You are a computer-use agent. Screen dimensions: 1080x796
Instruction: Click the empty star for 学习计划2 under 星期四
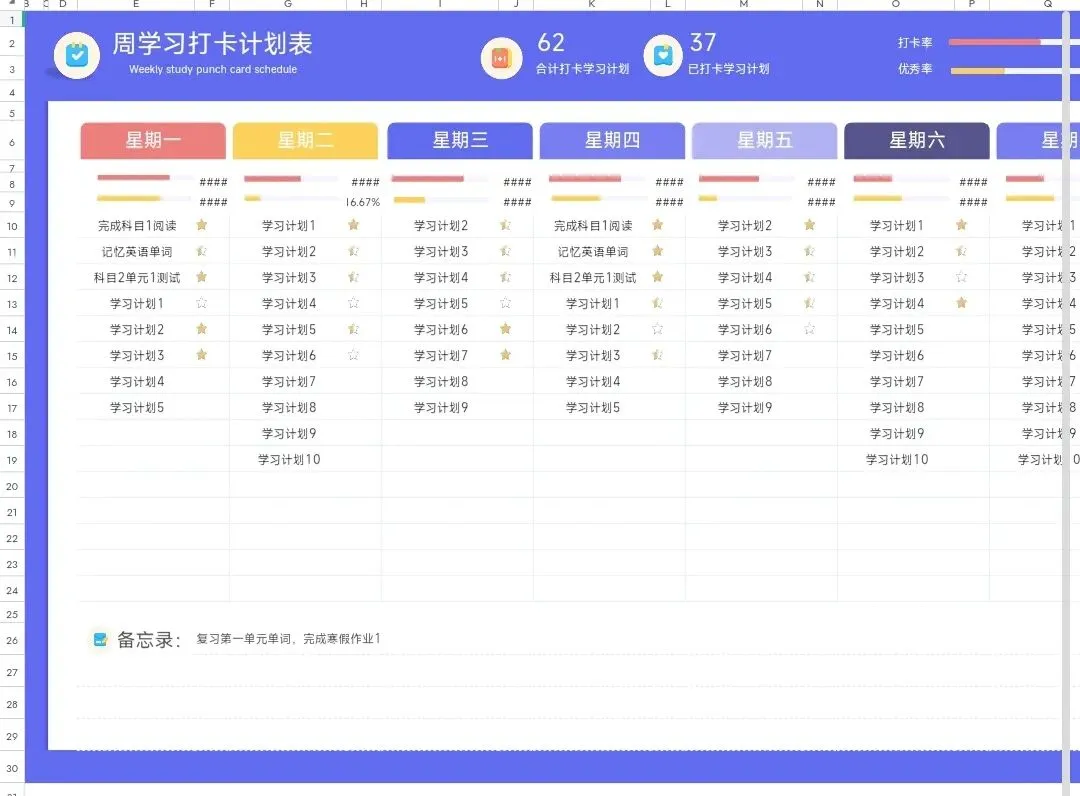[x=658, y=329]
